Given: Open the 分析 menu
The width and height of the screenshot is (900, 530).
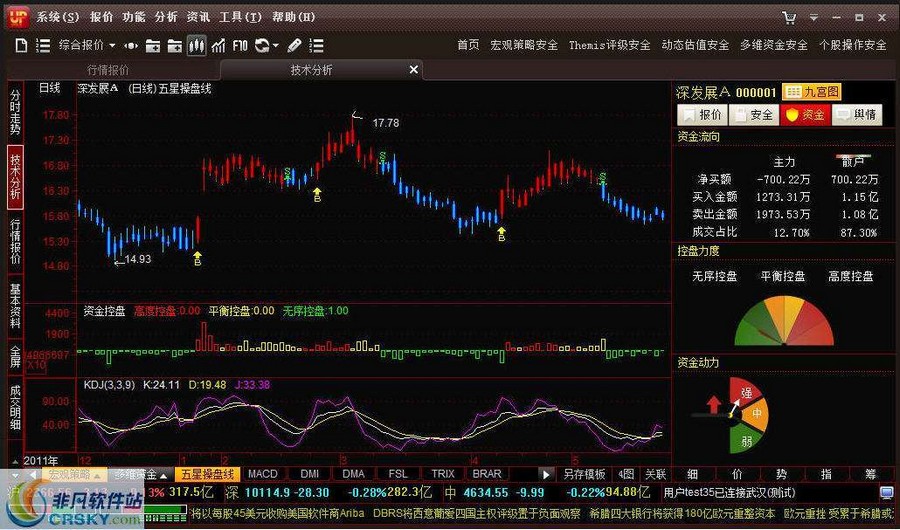Looking at the screenshot, I should [166, 17].
